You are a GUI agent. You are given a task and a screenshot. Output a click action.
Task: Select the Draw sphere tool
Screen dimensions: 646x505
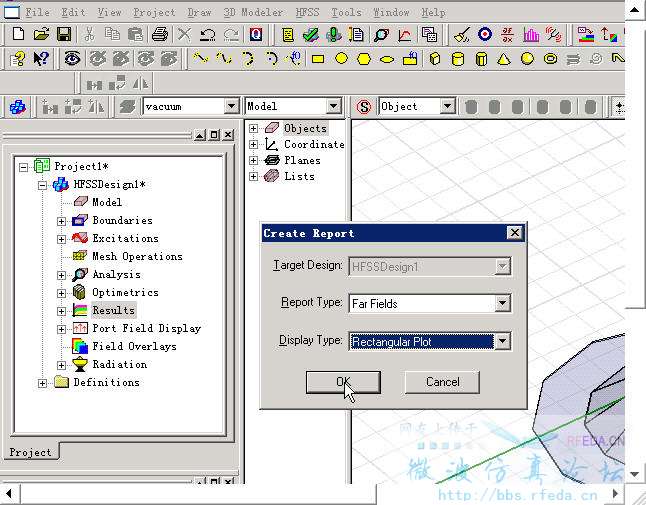pos(527,59)
